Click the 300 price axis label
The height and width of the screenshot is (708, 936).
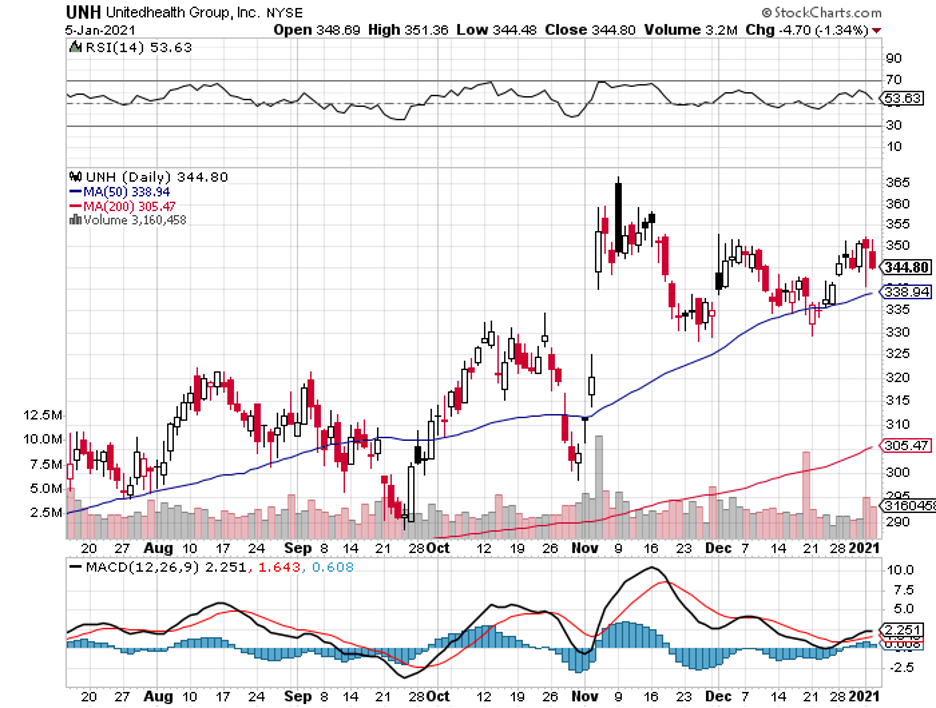[x=897, y=472]
